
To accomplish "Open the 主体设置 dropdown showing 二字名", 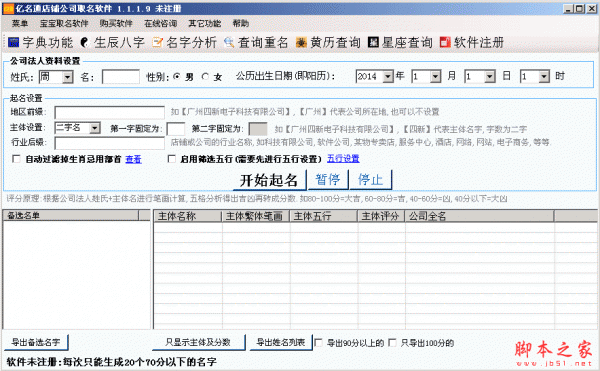I will click(95, 128).
